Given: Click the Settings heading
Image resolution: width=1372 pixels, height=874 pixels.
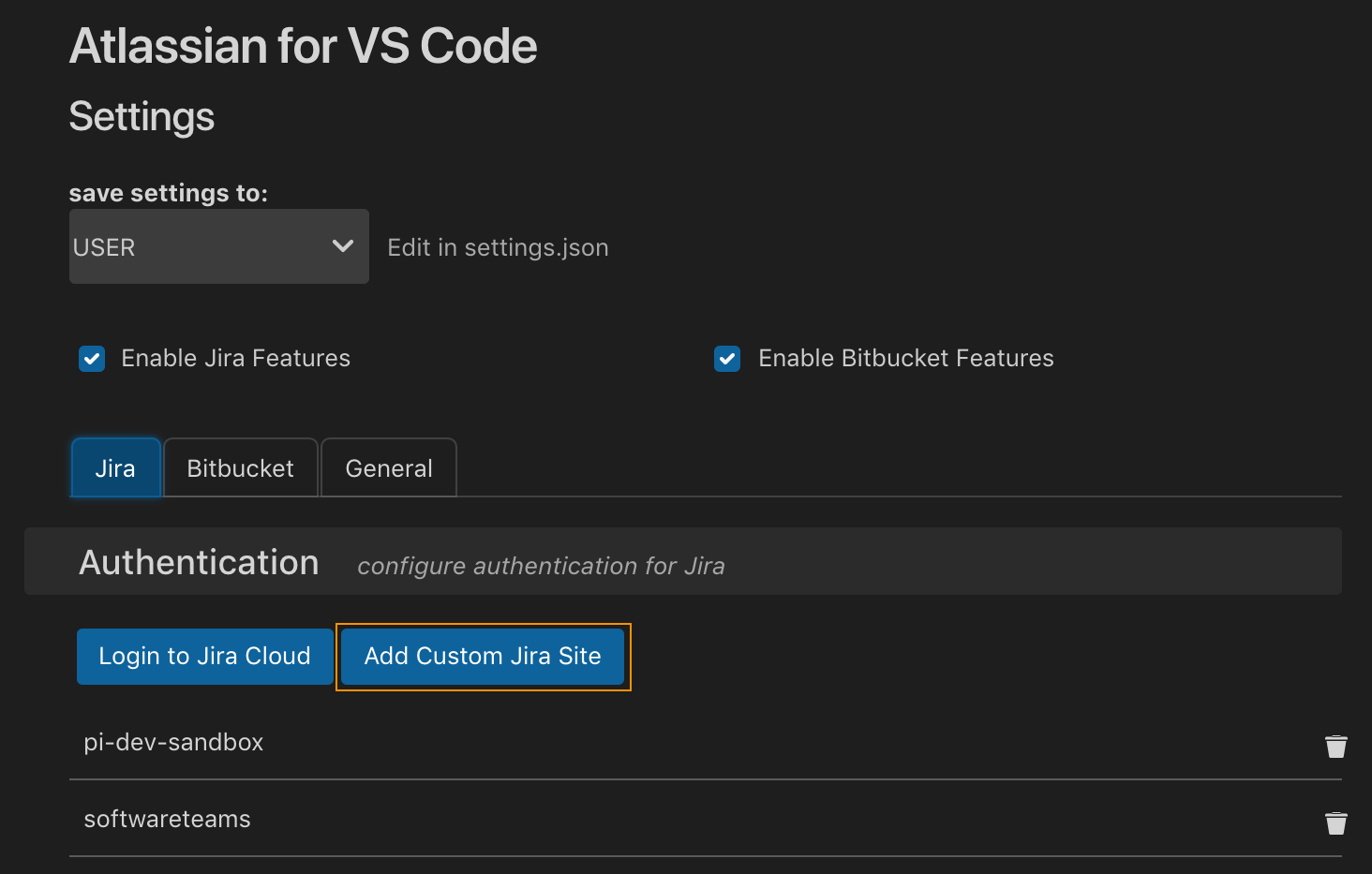Looking at the screenshot, I should coord(142,117).
